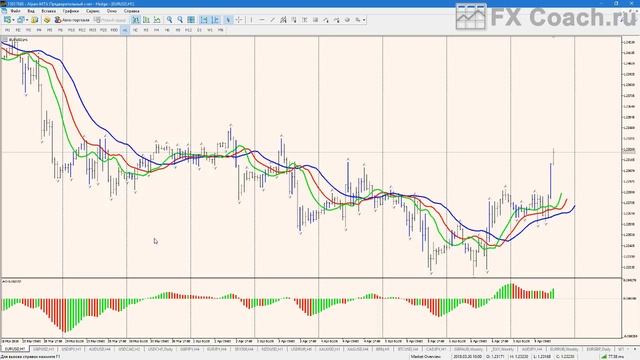Select the standard cursor tool
640x360 pixels.
(x=228, y=20)
